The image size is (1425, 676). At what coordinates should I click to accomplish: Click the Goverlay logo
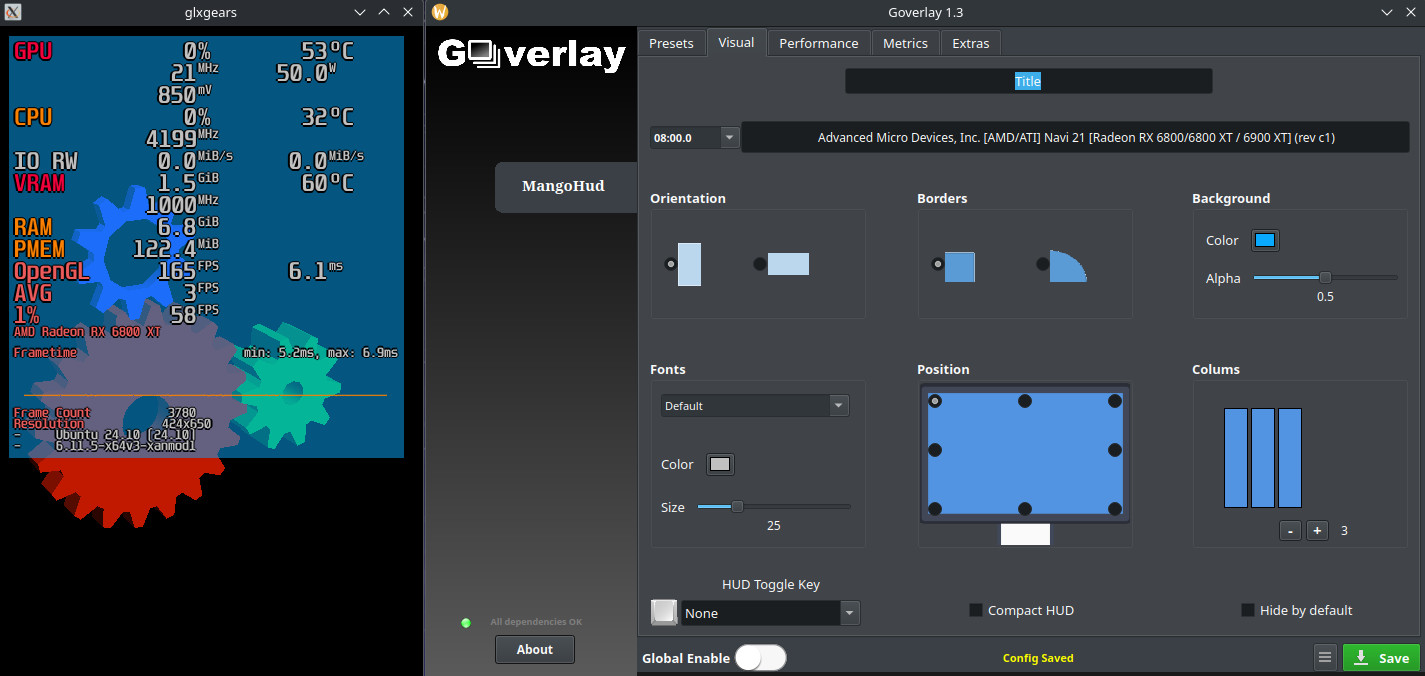pyautogui.click(x=531, y=55)
